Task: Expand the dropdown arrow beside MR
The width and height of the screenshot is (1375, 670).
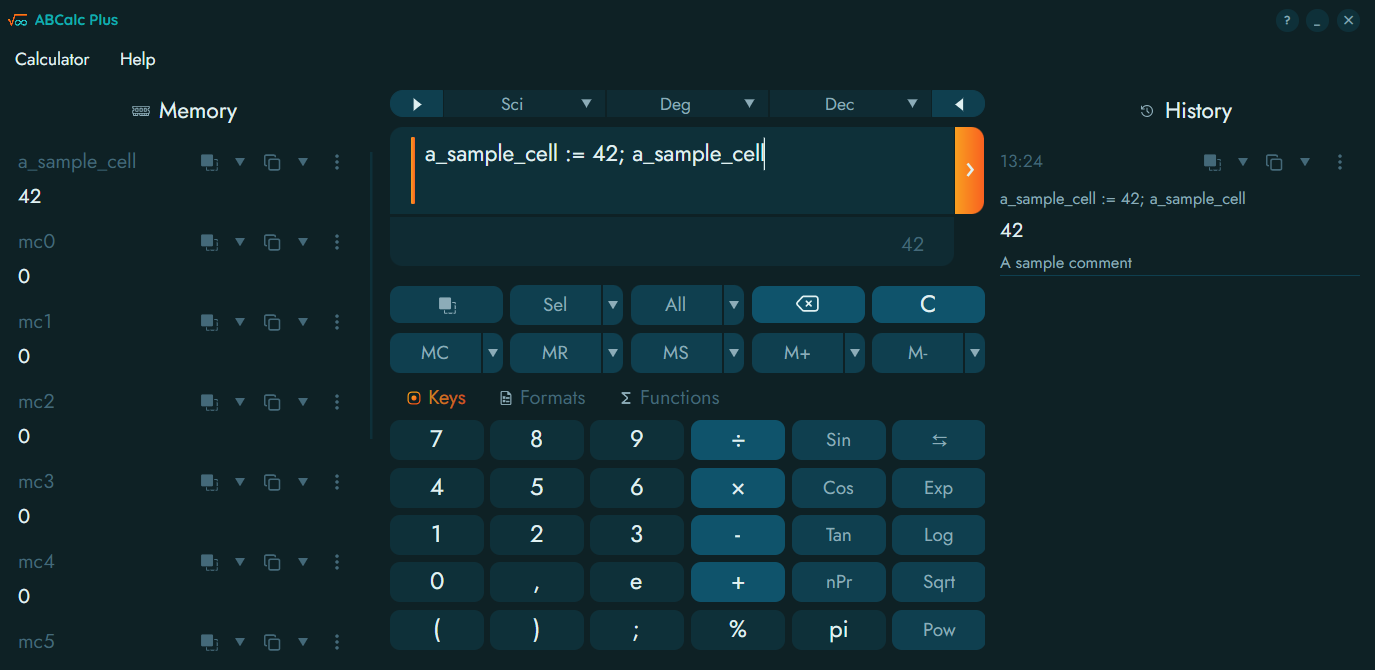Action: tap(612, 353)
